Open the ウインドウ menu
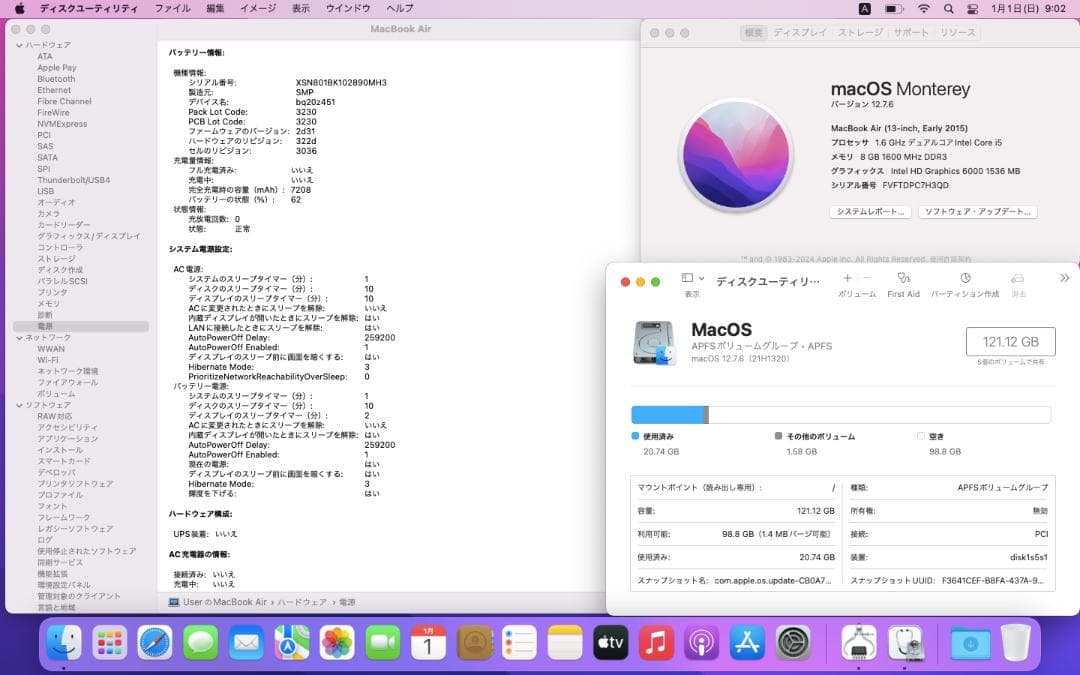Screen dimensions: 1080x675 [x=348, y=8]
